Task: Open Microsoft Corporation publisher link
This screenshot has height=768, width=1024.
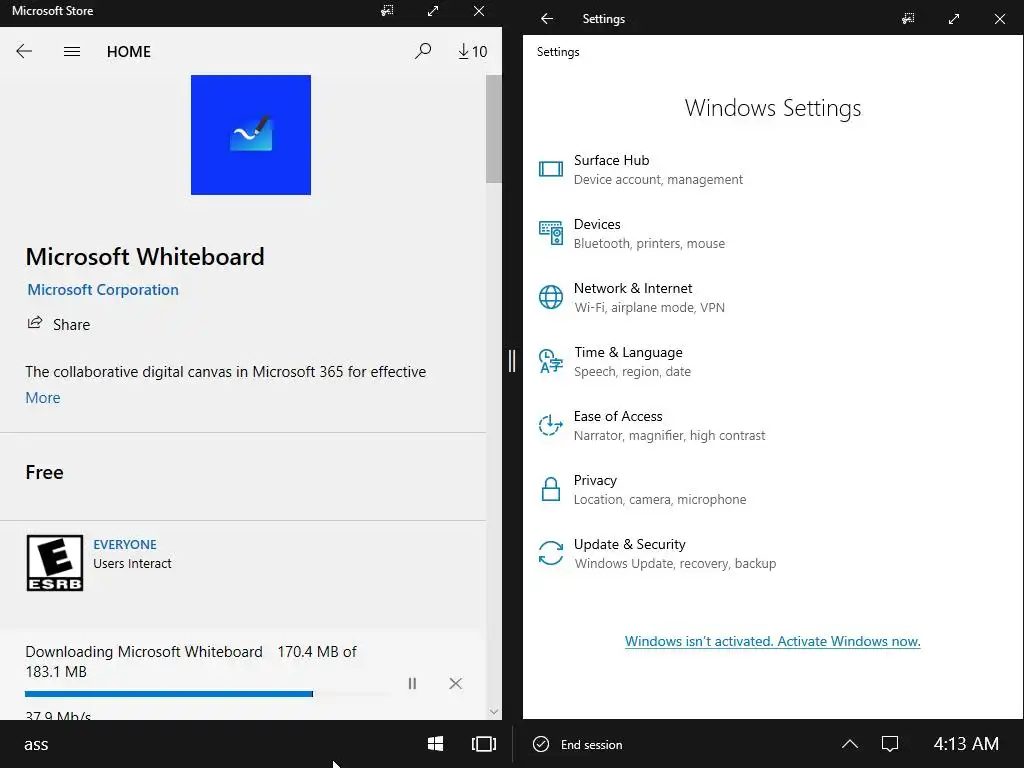Action: (103, 289)
